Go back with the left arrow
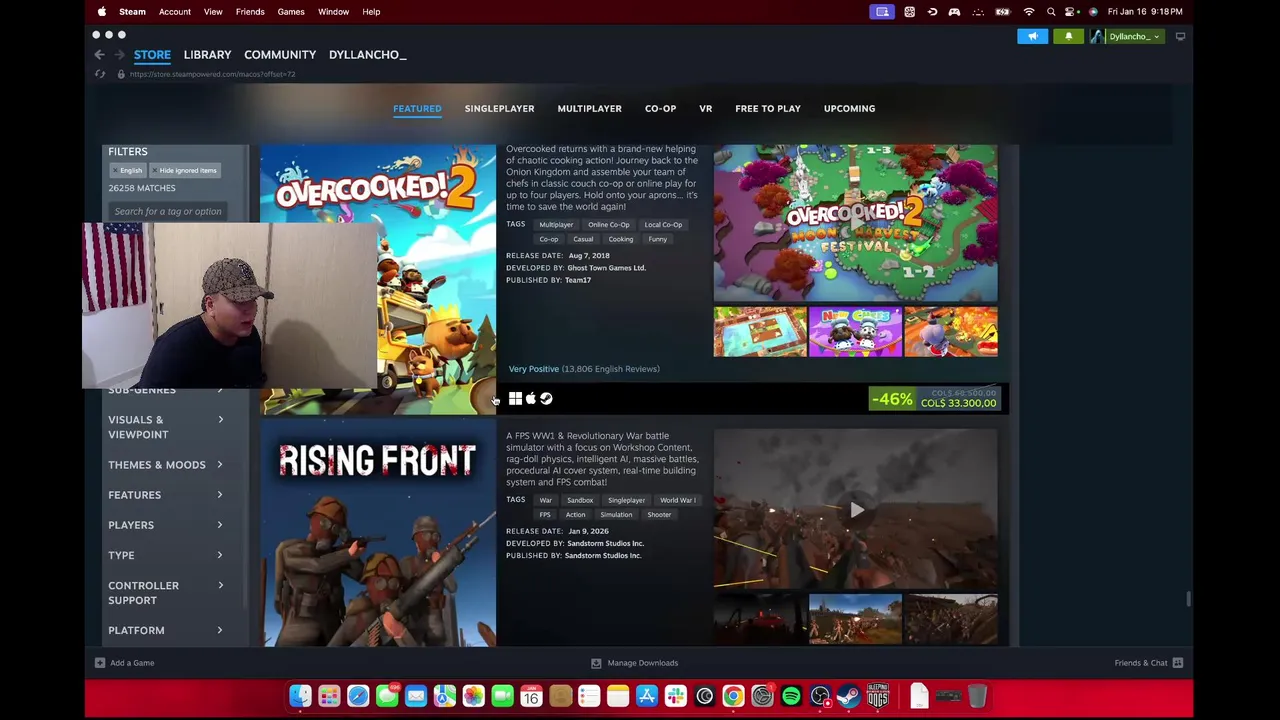Viewport: 1280px width, 720px height. 99,55
